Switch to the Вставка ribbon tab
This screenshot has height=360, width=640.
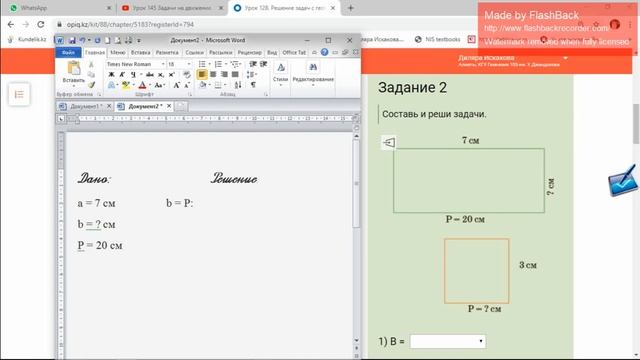(x=140, y=52)
